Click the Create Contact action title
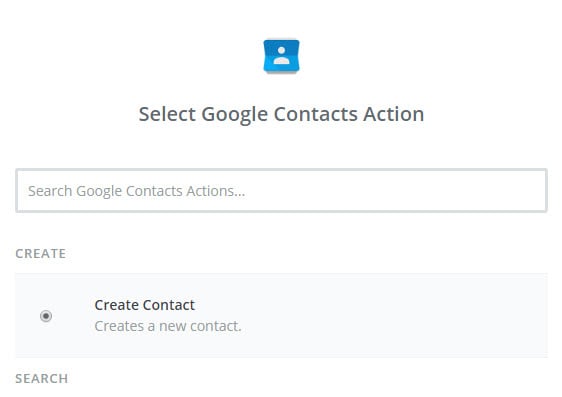 click(x=144, y=305)
